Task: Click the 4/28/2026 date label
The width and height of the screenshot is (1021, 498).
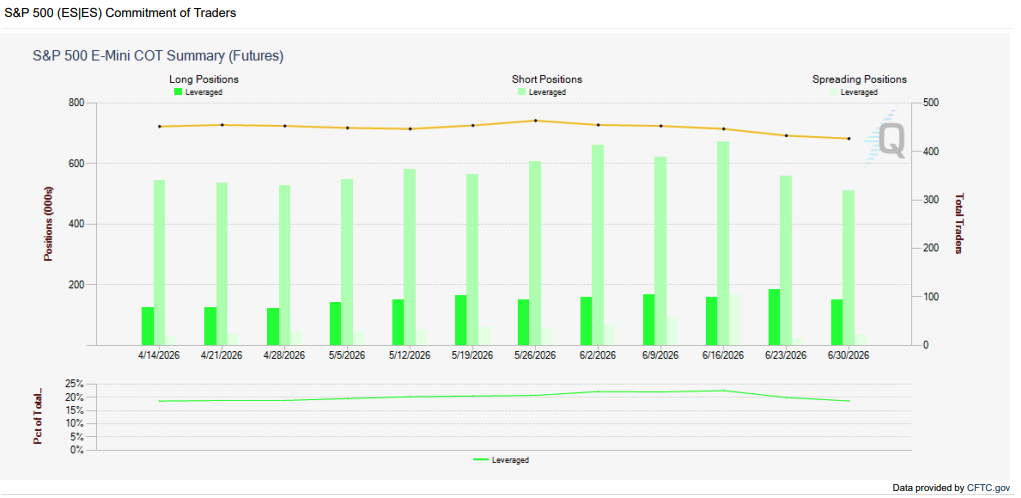Action: [x=284, y=355]
